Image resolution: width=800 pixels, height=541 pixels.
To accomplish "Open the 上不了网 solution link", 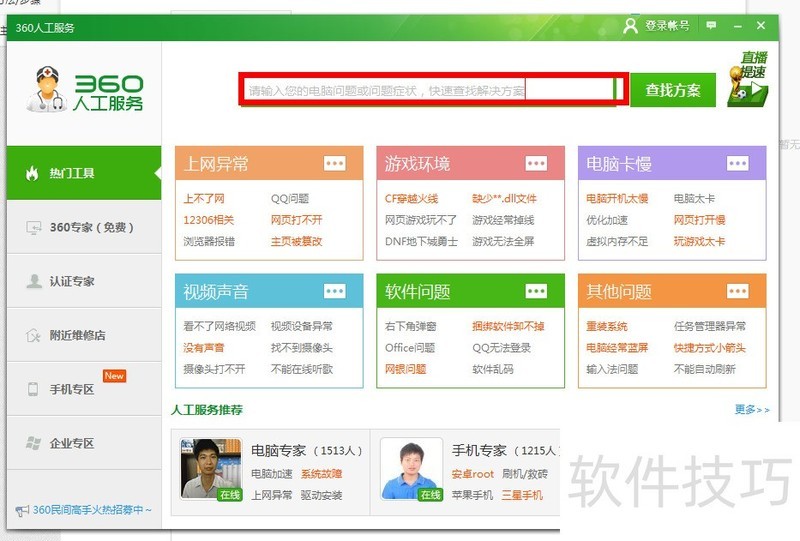I will 204,199.
